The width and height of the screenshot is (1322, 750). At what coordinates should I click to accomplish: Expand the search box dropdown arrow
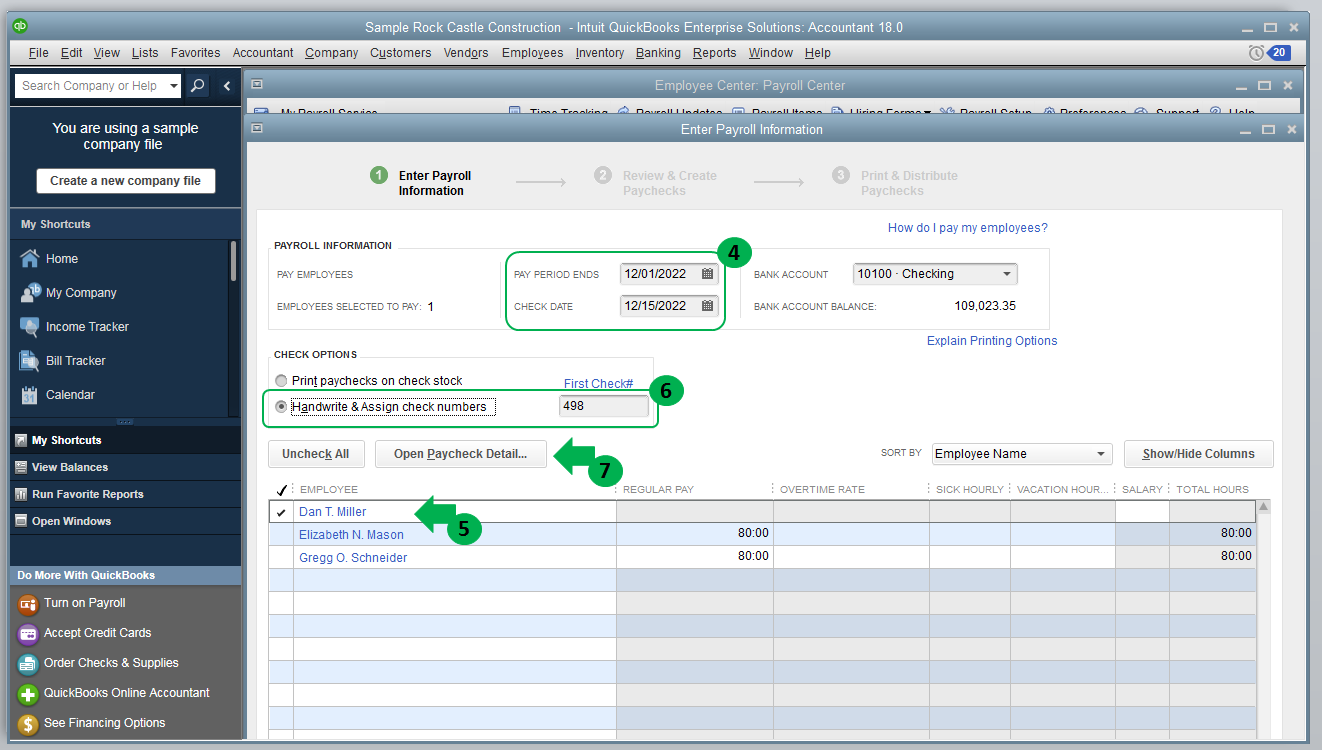pos(174,86)
